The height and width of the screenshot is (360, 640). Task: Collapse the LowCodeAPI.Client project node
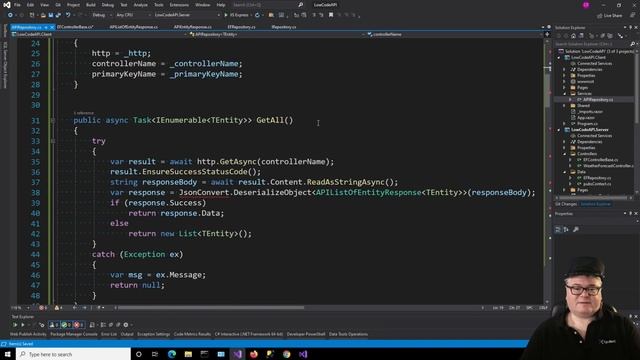point(559,58)
